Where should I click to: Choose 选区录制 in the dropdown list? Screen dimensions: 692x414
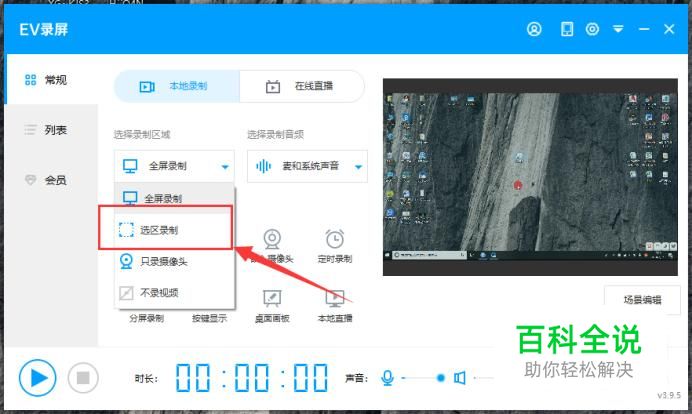click(x=174, y=230)
